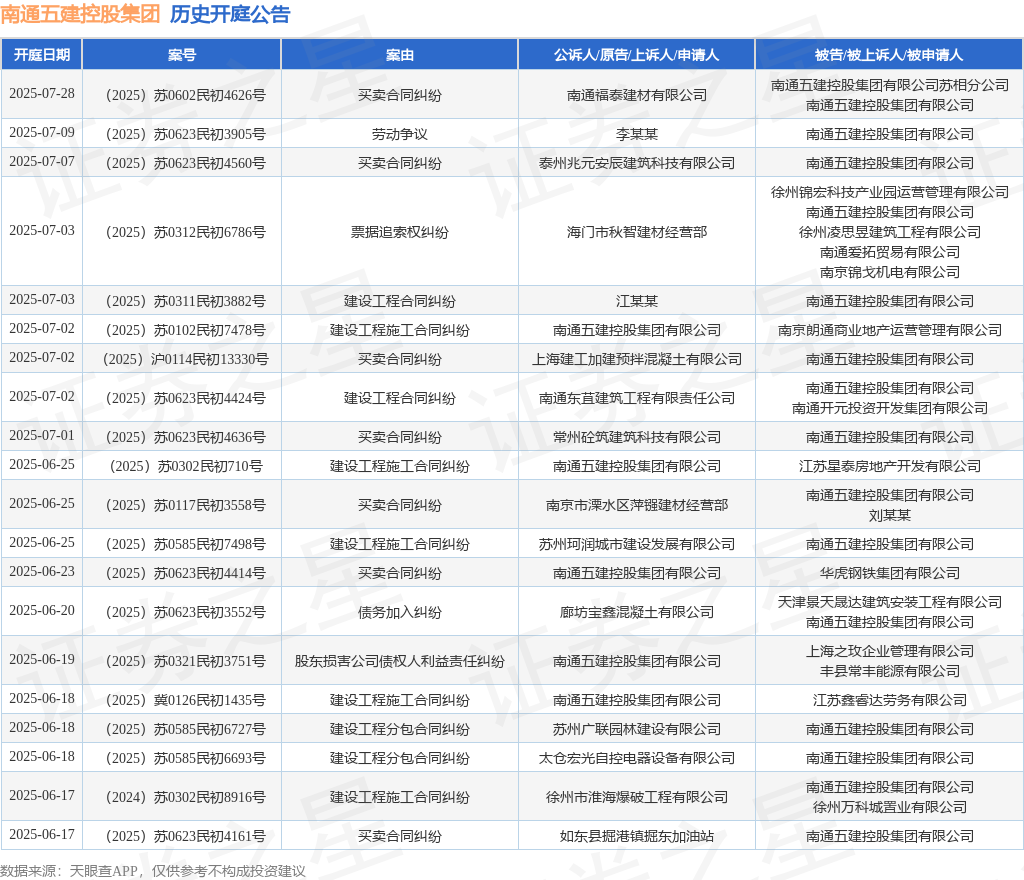The height and width of the screenshot is (880, 1024).
Task: Click the 数据来源 footer note
Action: tap(153, 871)
